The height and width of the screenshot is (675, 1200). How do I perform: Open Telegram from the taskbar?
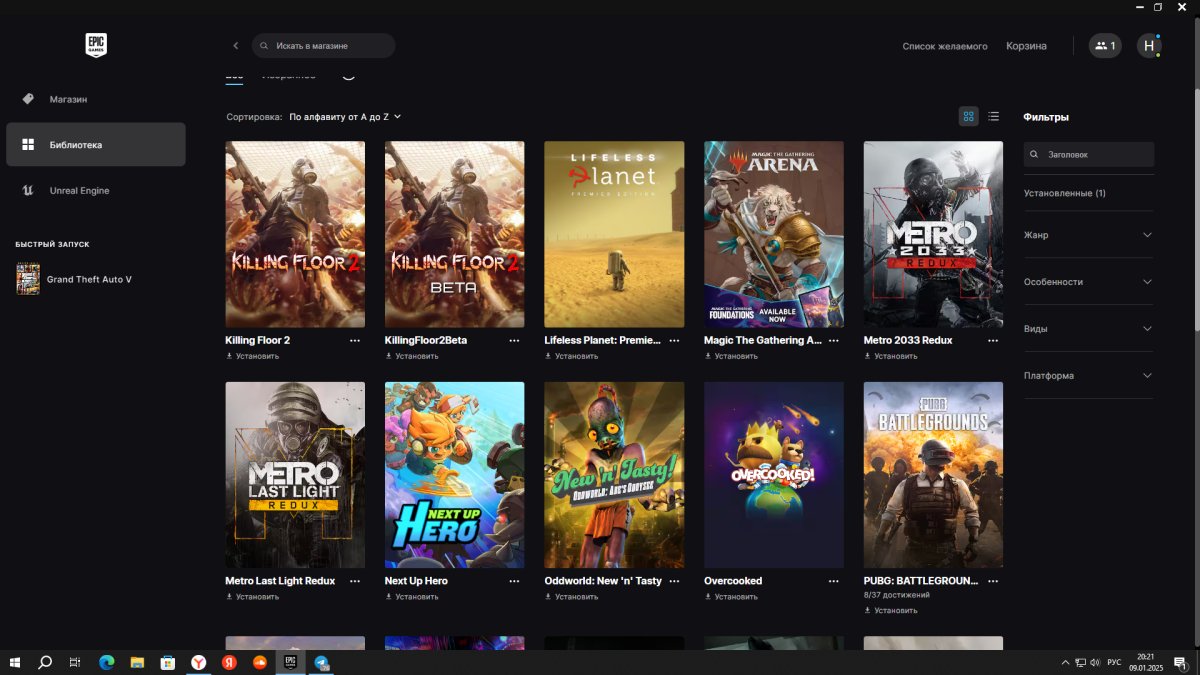click(x=322, y=662)
